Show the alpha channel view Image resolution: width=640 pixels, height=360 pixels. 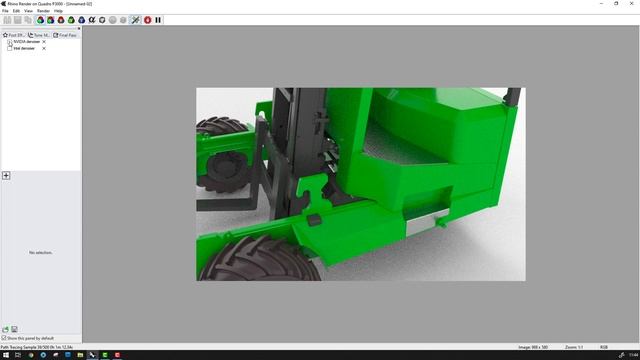click(92, 20)
